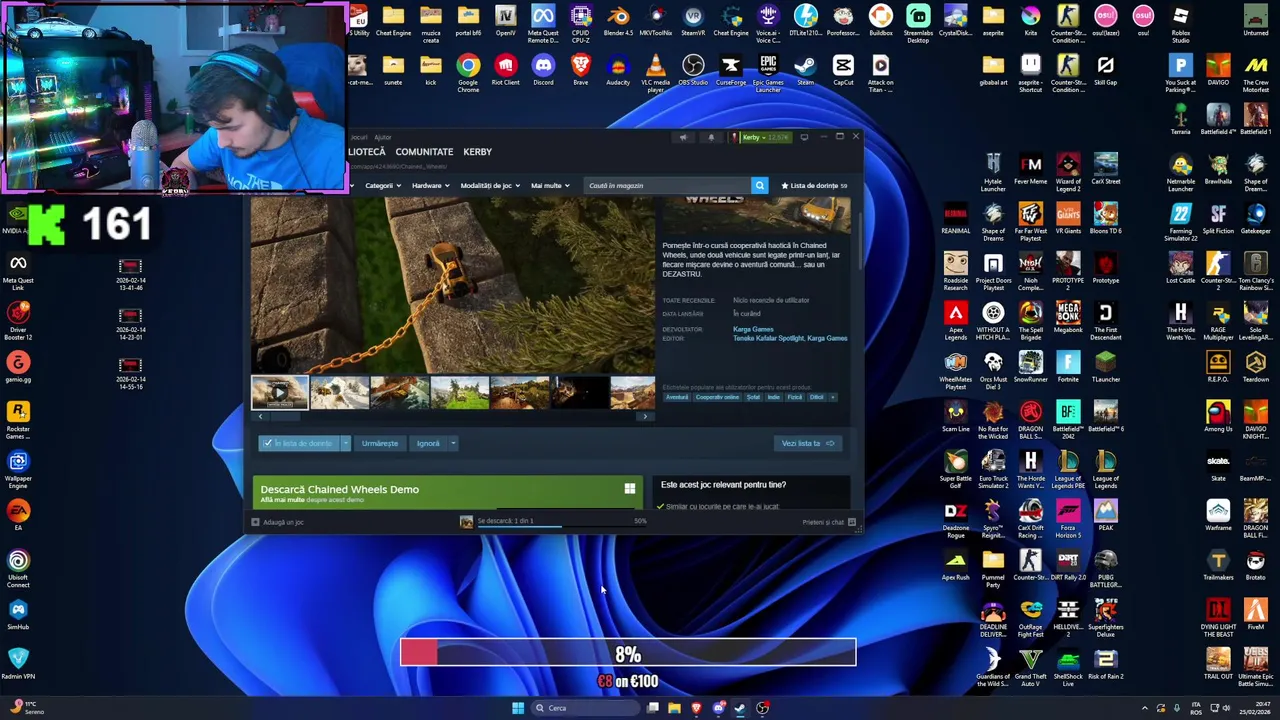1280x720 pixels.
Task: Click the Urmărește follow button
Action: coord(379,443)
